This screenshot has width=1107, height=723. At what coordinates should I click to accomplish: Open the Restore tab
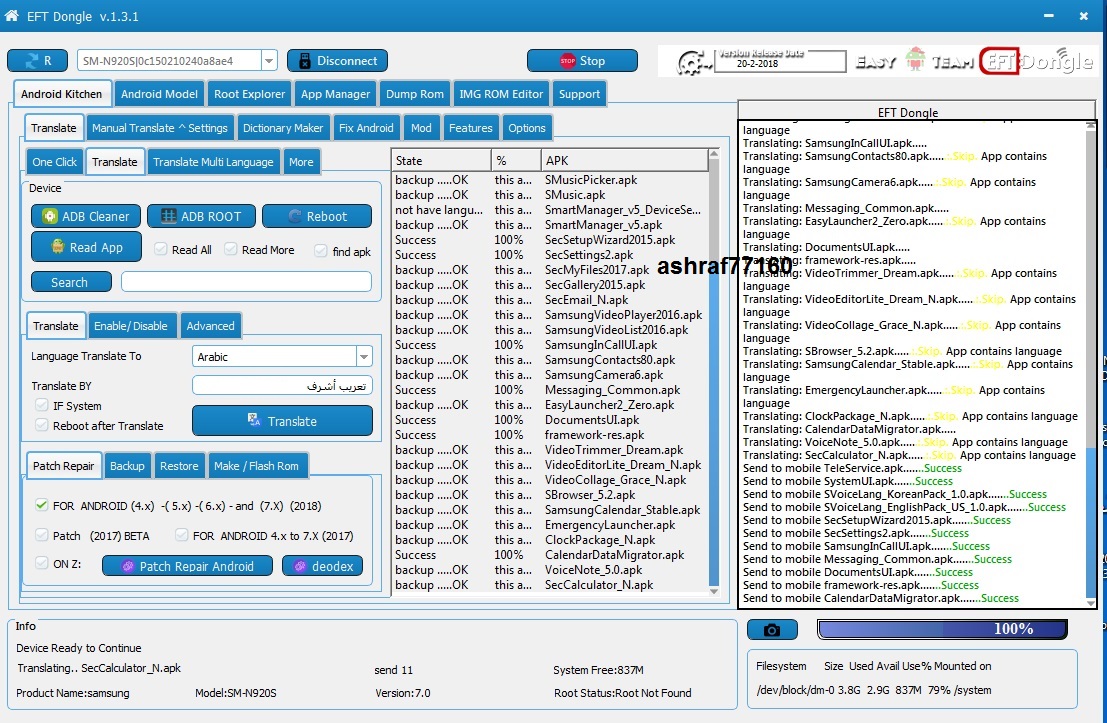coord(179,466)
